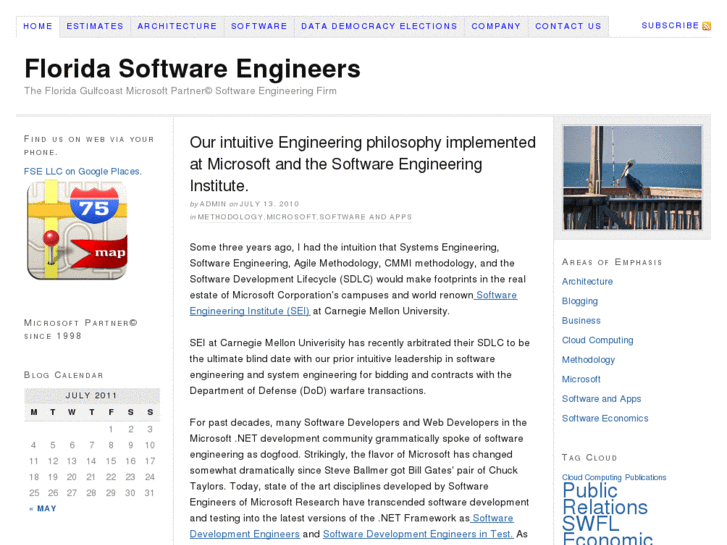Go to Contact Us page
727x545 pixels.
pyautogui.click(x=568, y=26)
